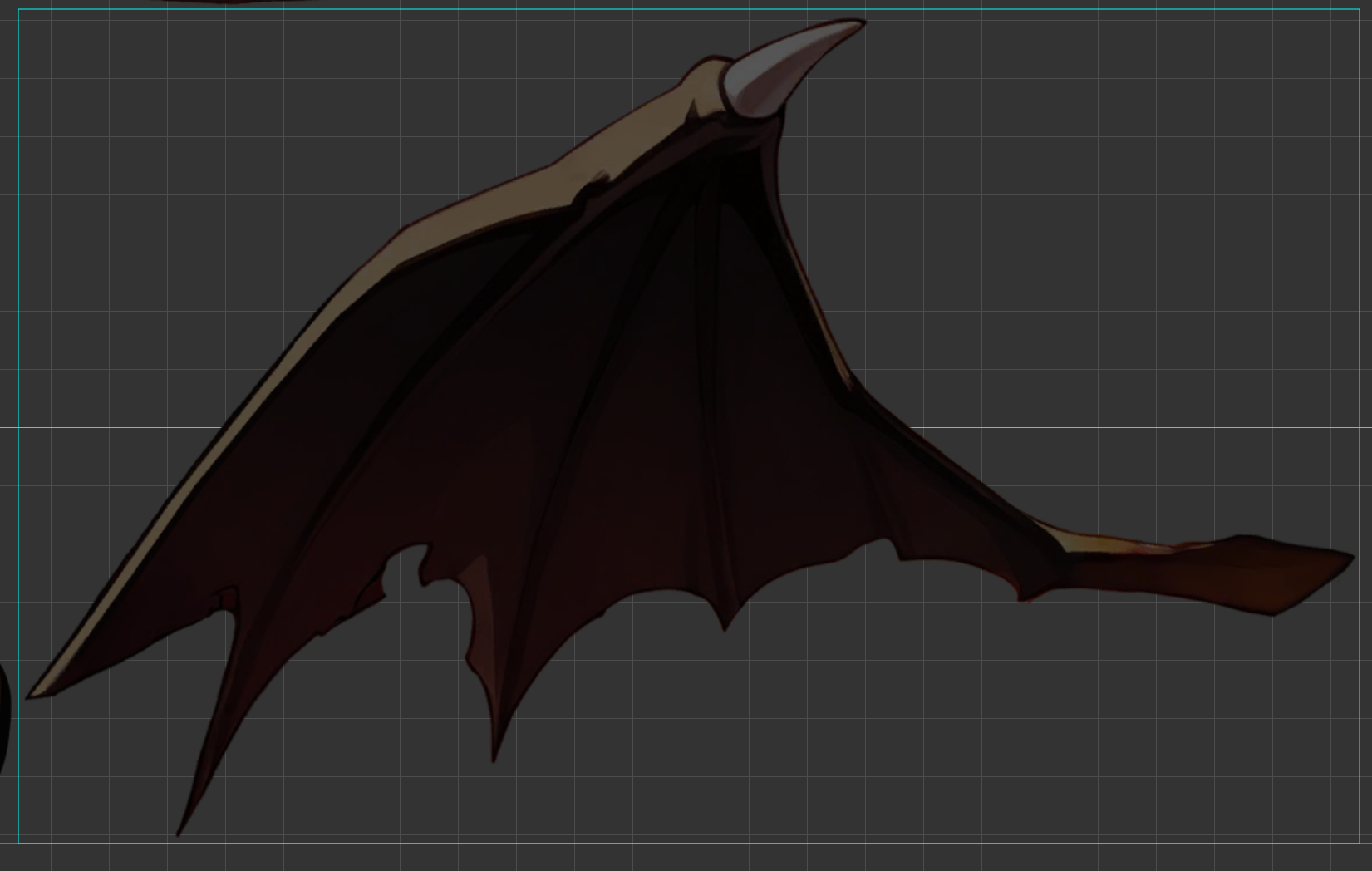Select the partial dark shape at the left edge
This screenshot has height=871, width=1372.
pos(3,715)
